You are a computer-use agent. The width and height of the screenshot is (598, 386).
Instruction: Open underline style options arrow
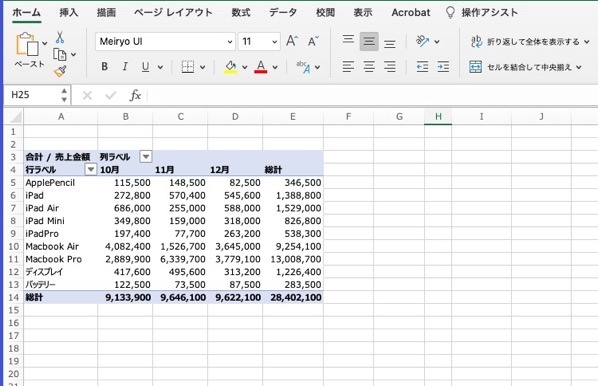(x=160, y=67)
